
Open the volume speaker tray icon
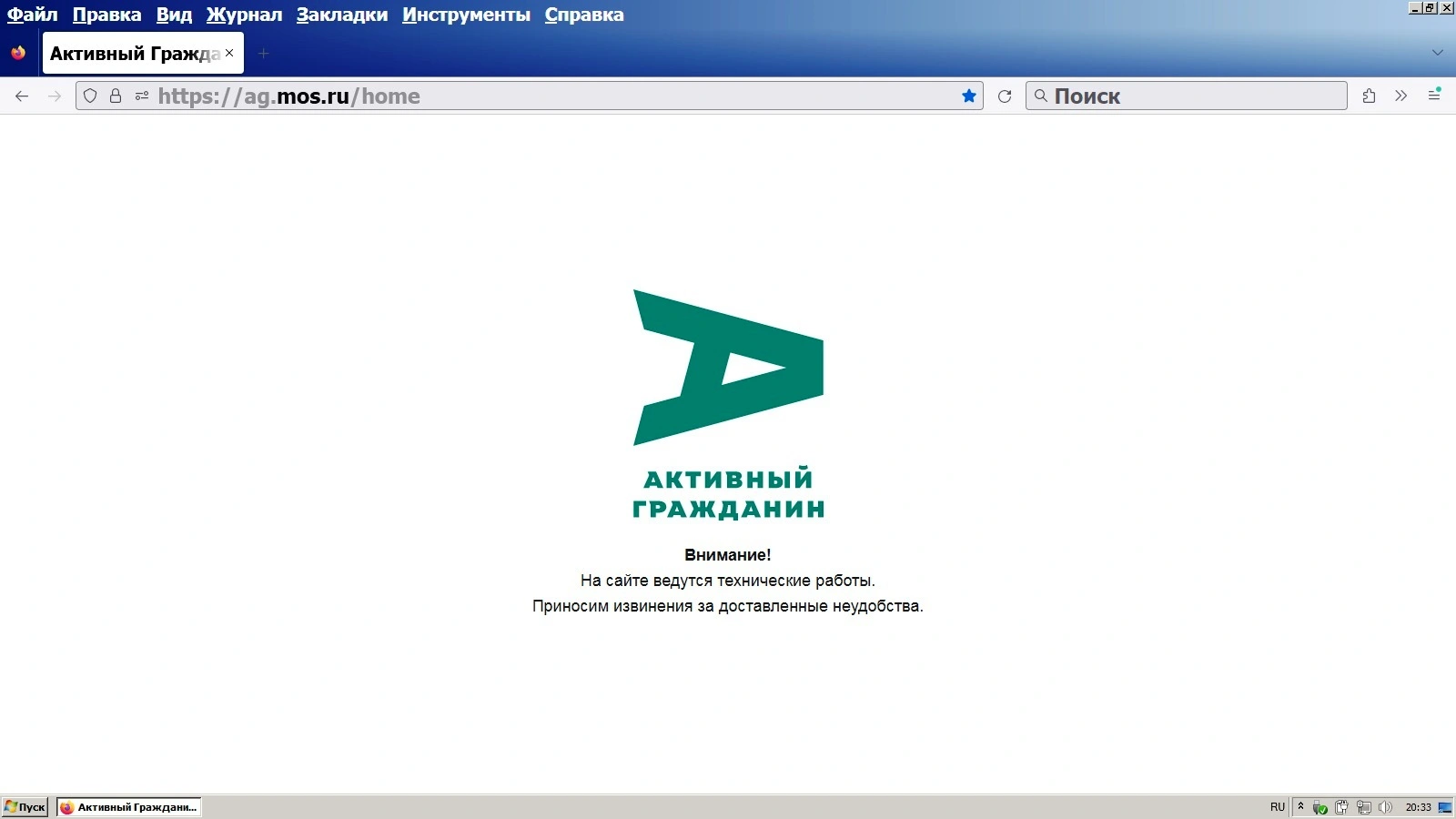click(1385, 807)
